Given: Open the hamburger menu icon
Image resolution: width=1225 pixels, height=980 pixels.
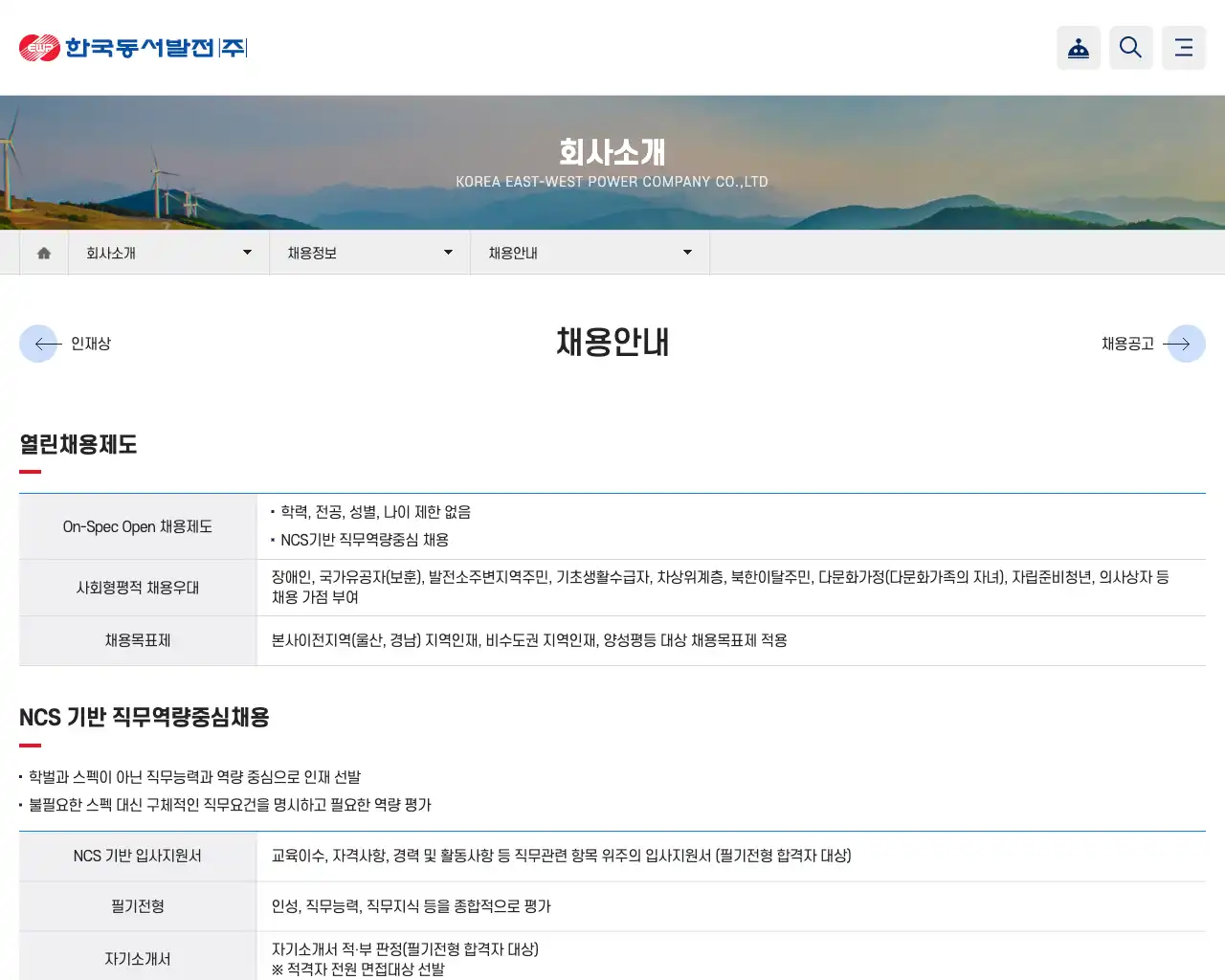Looking at the screenshot, I should pyautogui.click(x=1183, y=47).
